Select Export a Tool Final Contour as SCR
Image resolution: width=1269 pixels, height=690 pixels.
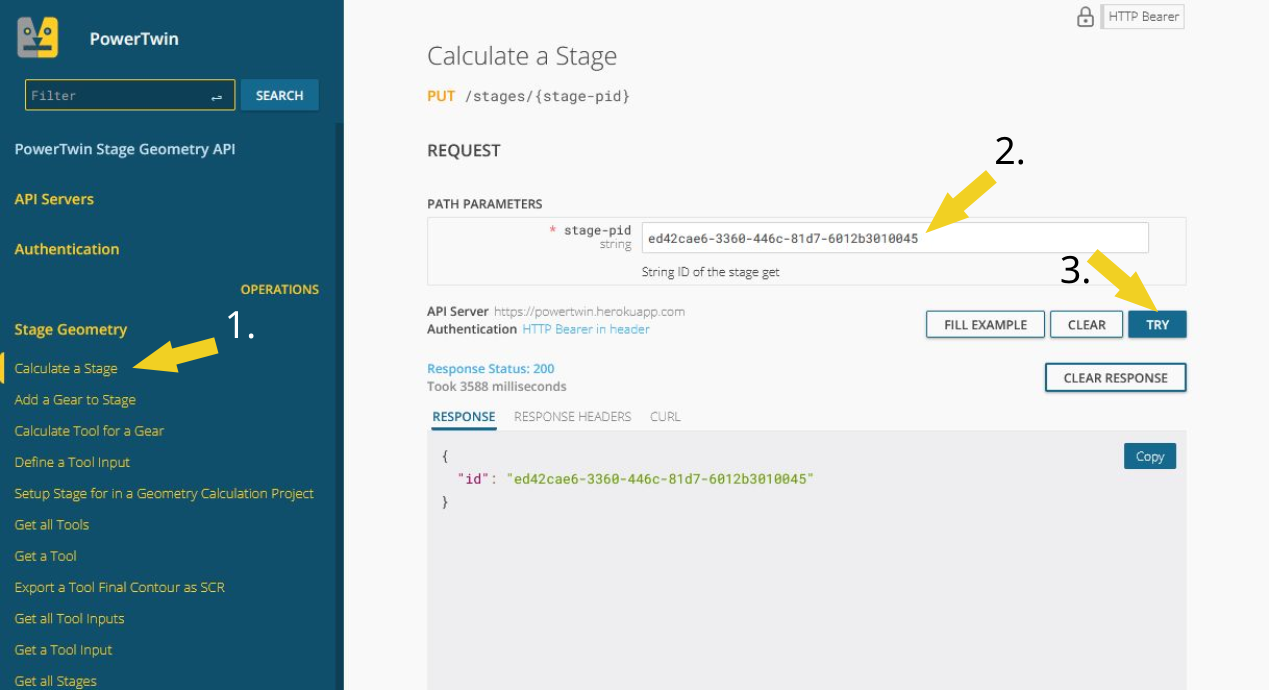click(120, 587)
